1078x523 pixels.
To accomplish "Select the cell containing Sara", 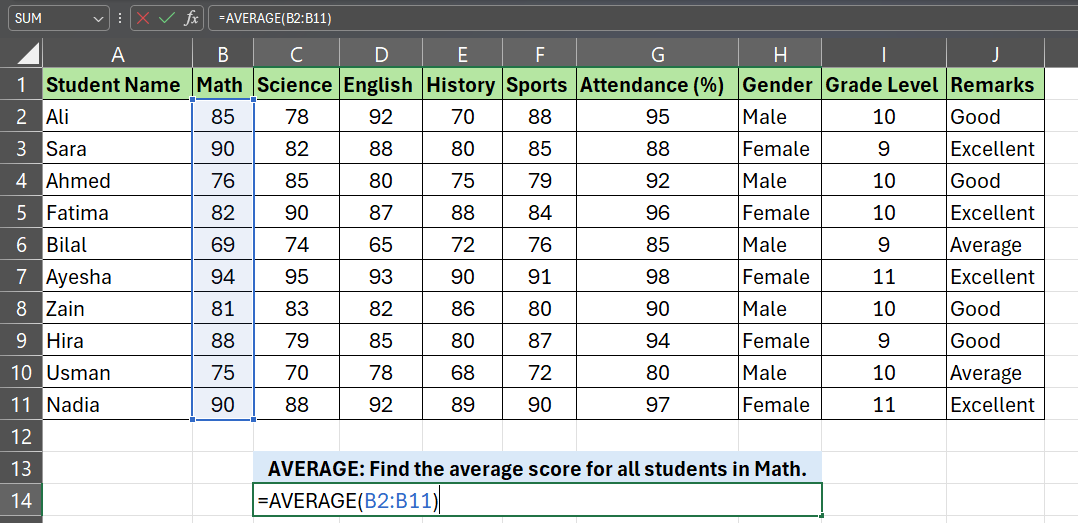I will (118, 148).
